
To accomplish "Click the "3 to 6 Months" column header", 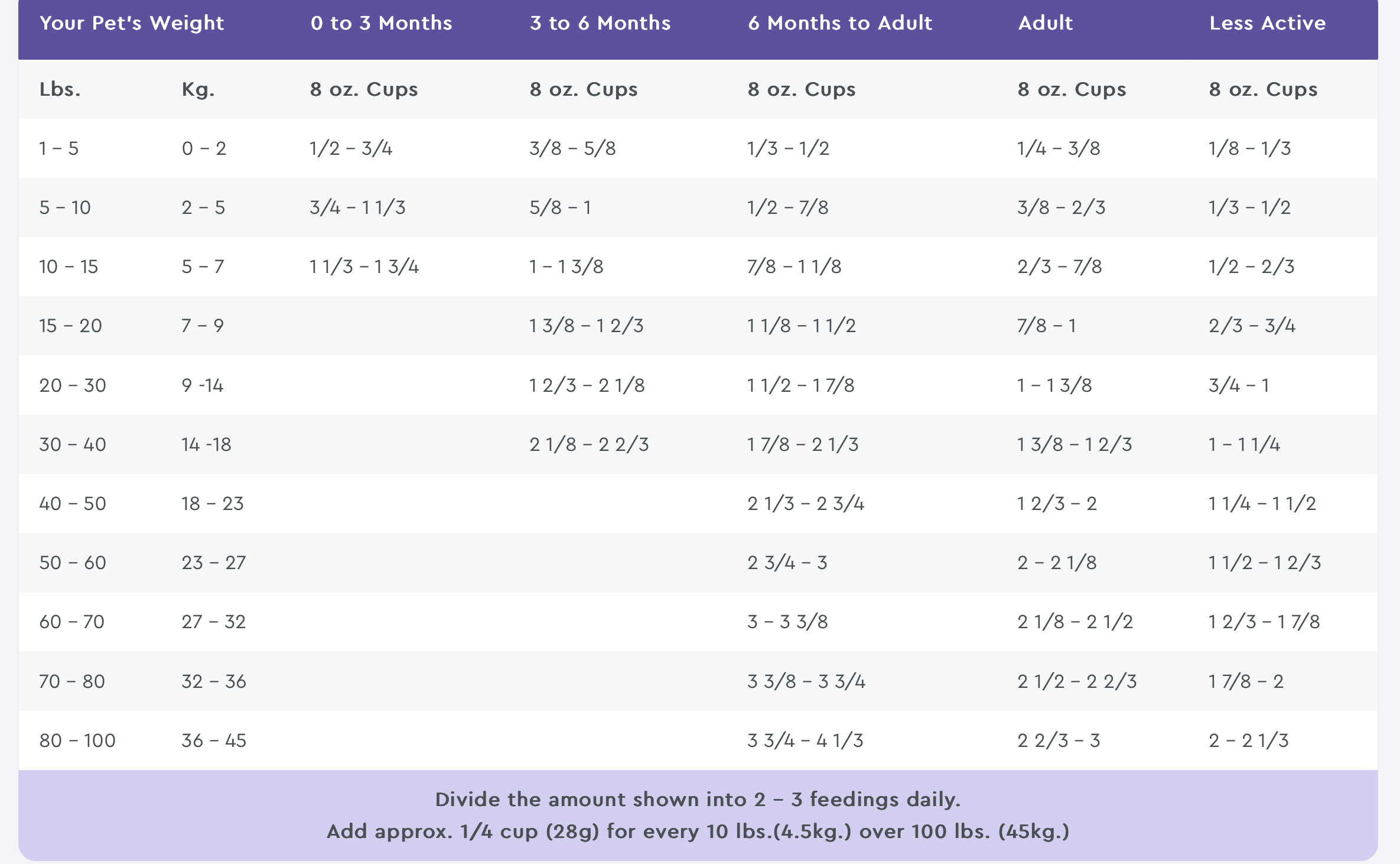I will (x=600, y=23).
